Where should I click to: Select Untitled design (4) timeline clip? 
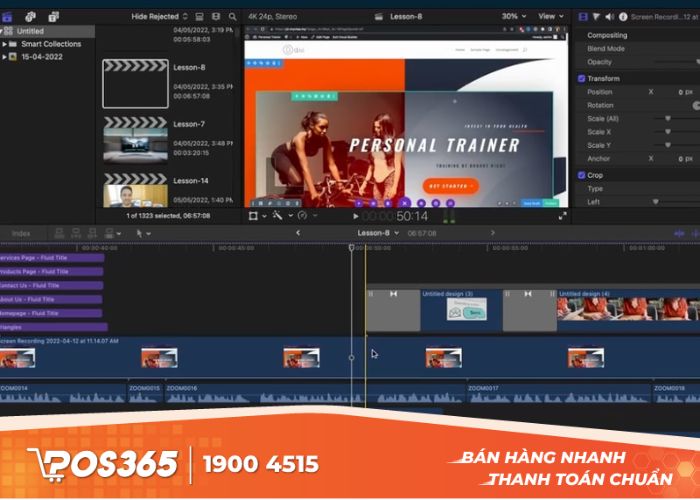pyautogui.click(x=629, y=310)
